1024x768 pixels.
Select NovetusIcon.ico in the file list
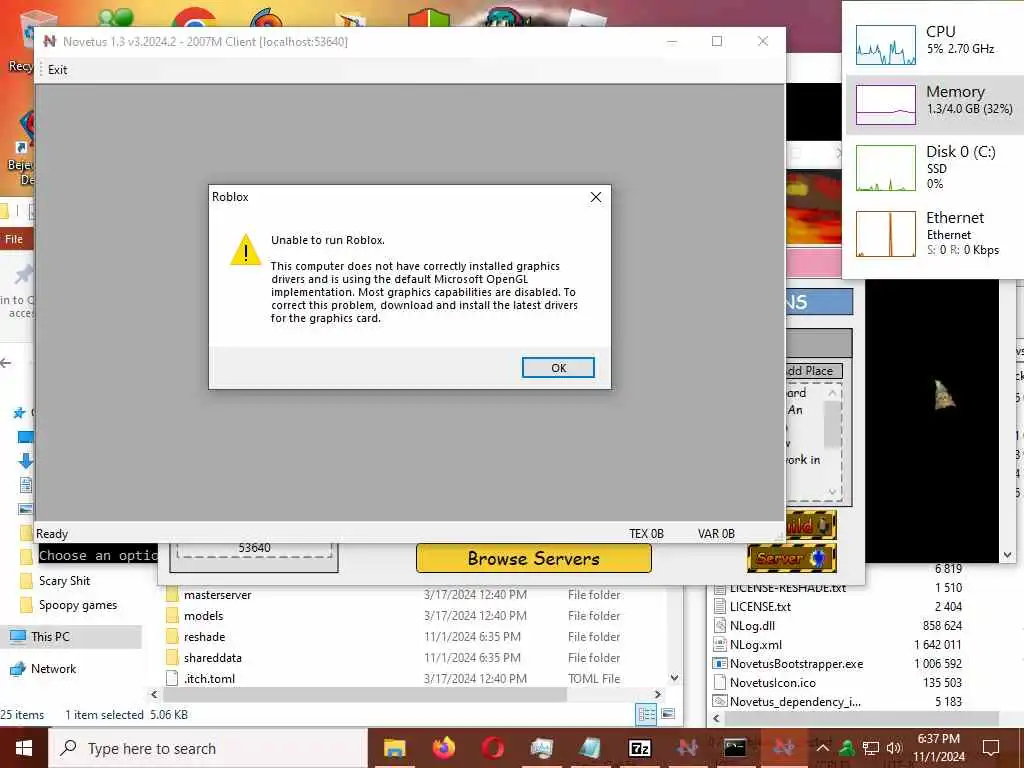pos(773,682)
